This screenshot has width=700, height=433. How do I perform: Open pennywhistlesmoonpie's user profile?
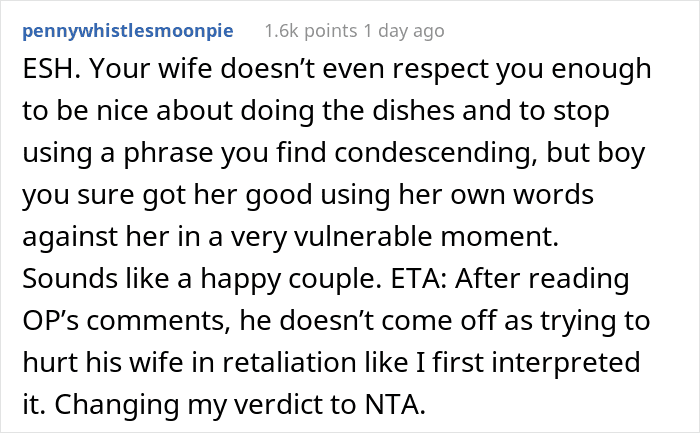pos(128,31)
